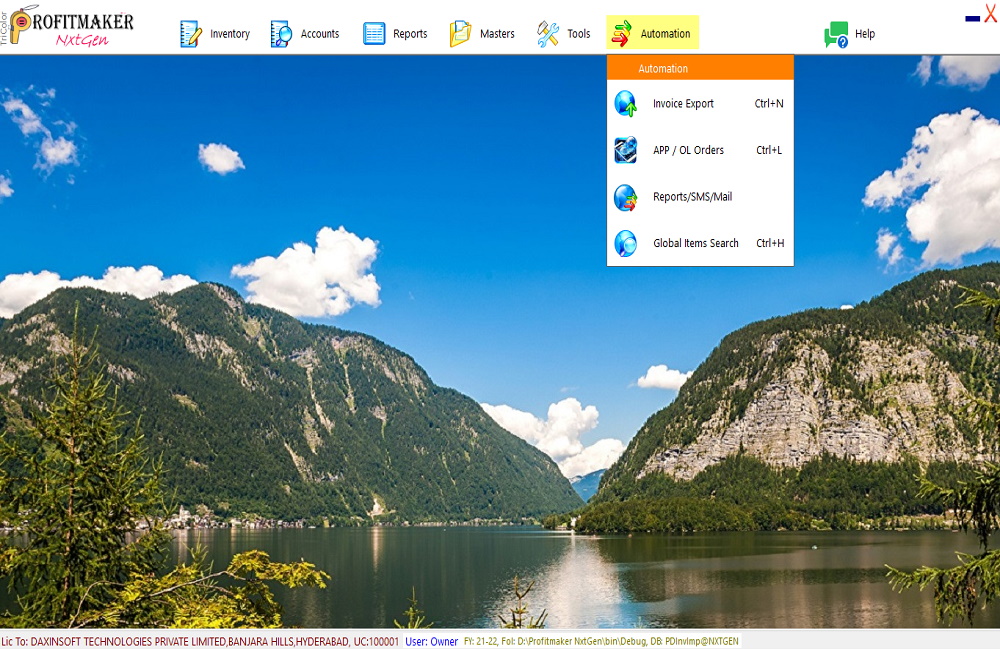Close the application with red X
Viewport: 1000px width, 650px height.
[991, 14]
